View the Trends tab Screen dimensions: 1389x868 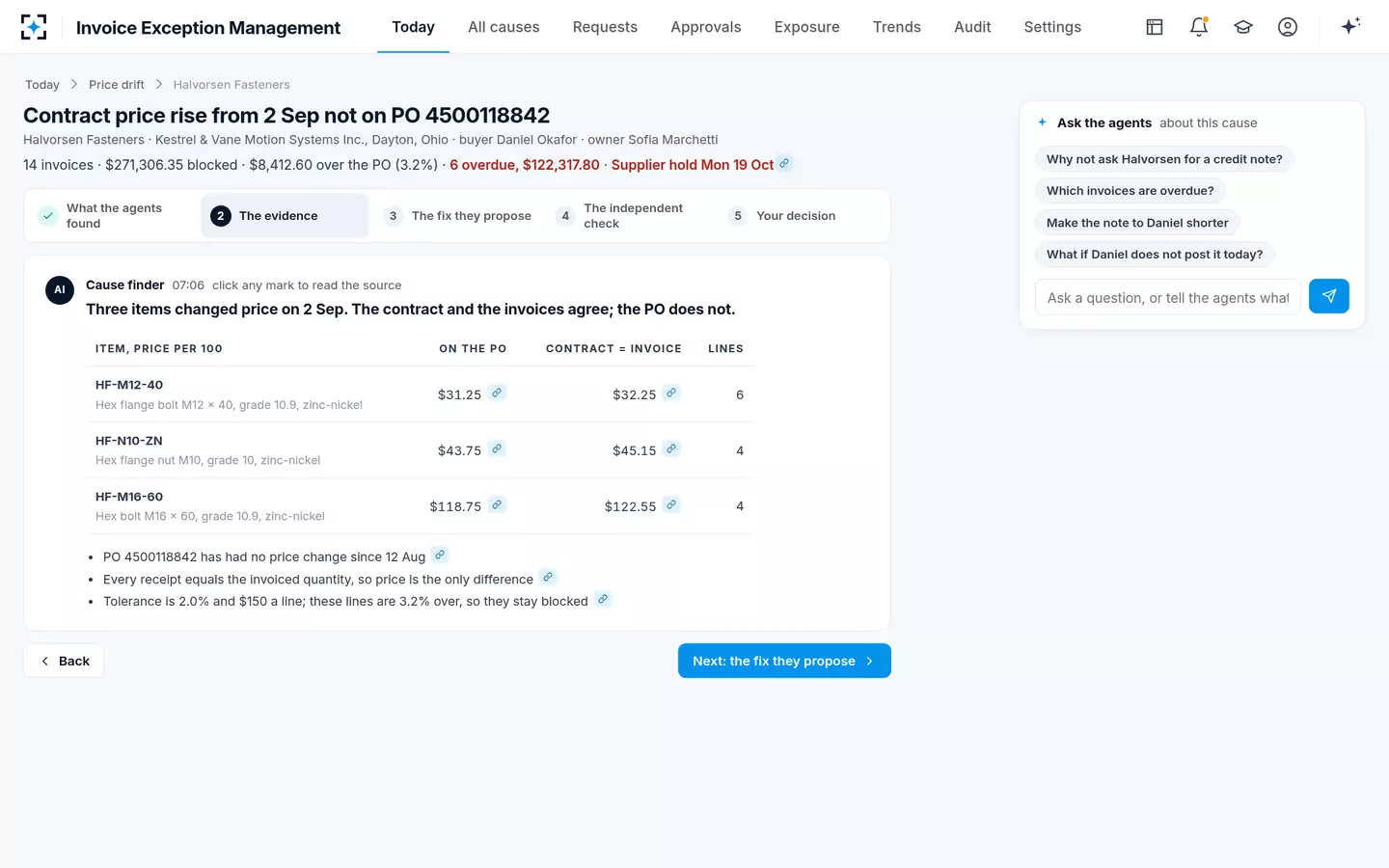(x=897, y=27)
